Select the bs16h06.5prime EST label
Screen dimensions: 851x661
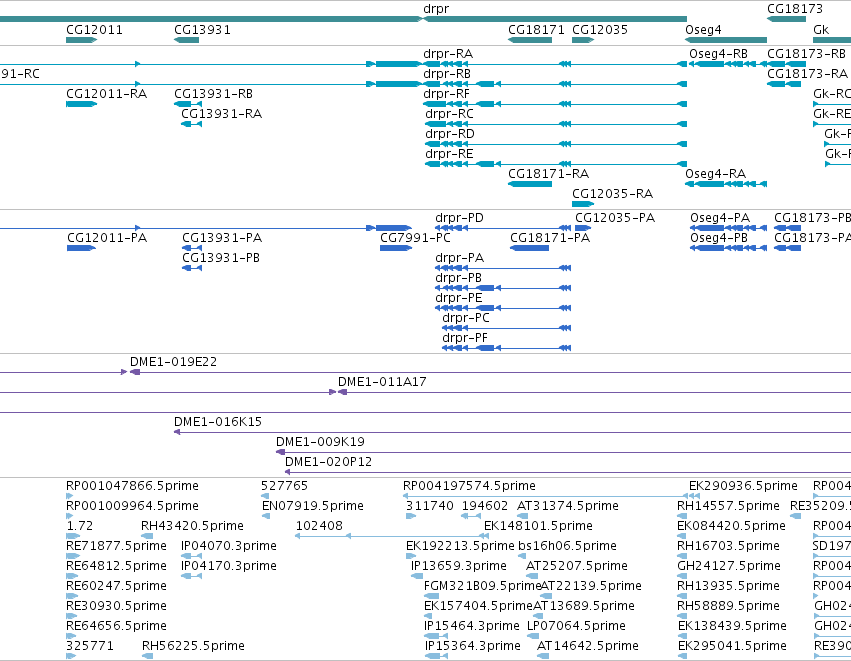[x=567, y=546]
